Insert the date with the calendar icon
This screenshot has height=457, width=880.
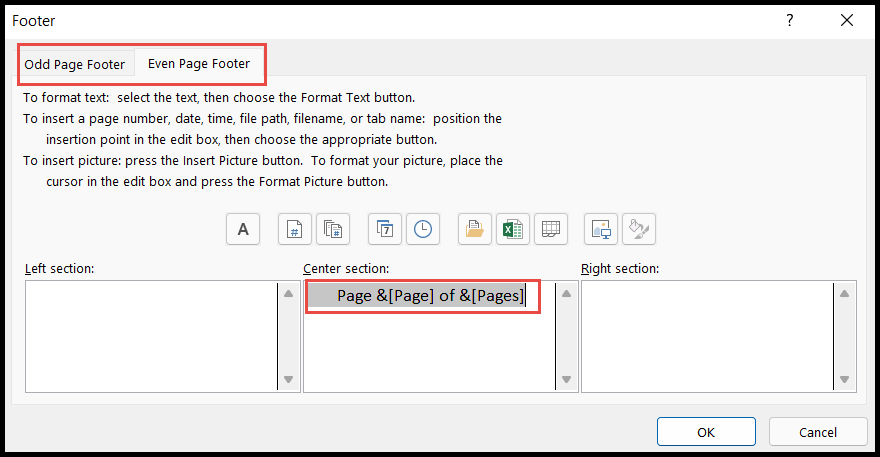[384, 229]
